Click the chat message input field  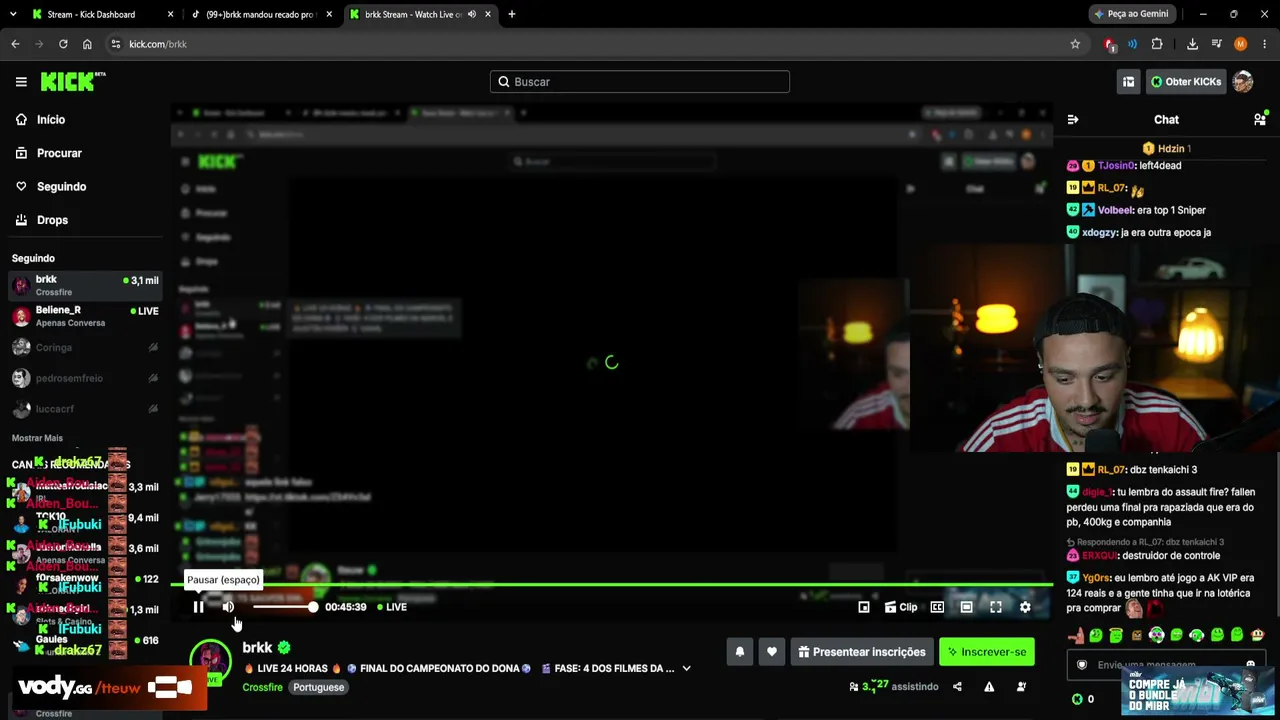1165,665
